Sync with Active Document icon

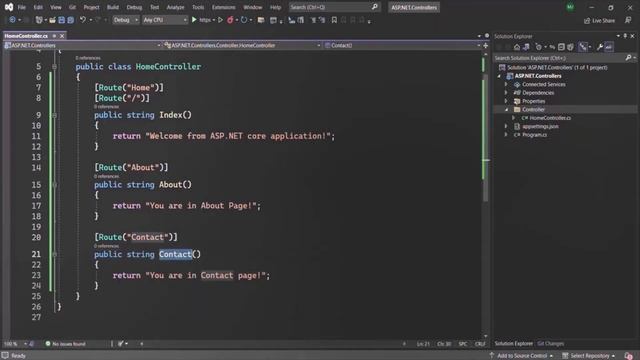tap(552, 47)
